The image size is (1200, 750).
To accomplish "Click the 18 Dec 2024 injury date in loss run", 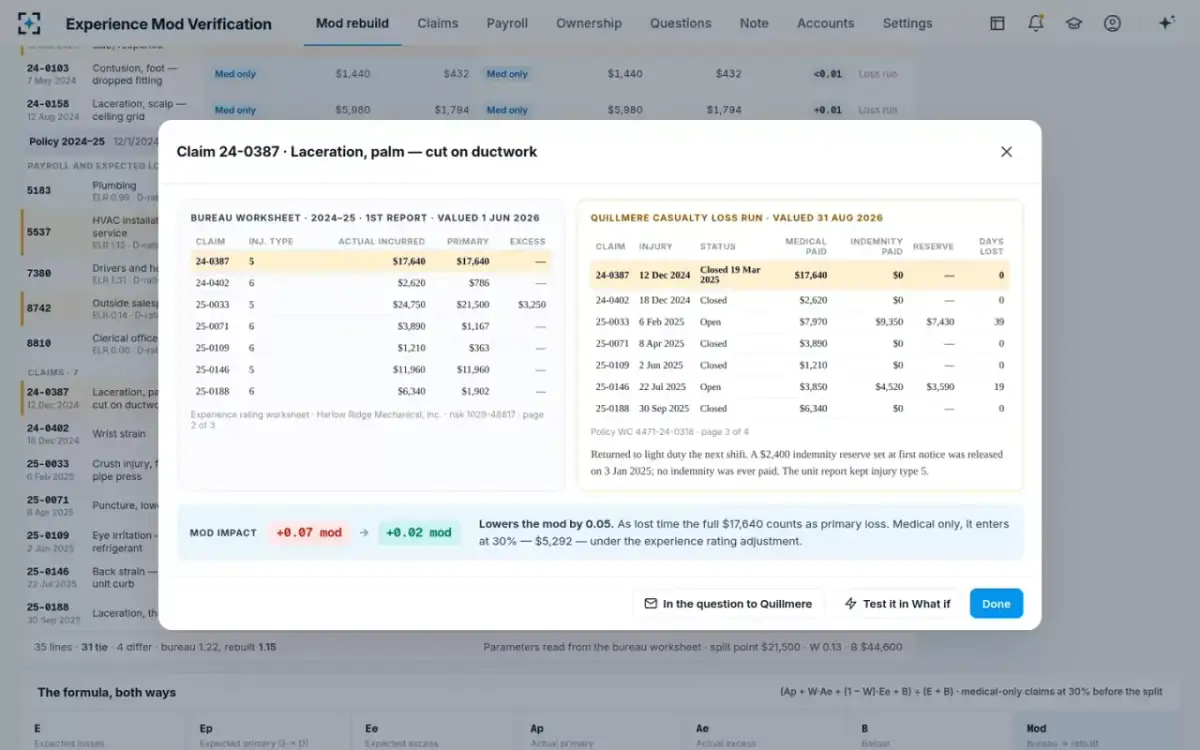I will coord(665,300).
